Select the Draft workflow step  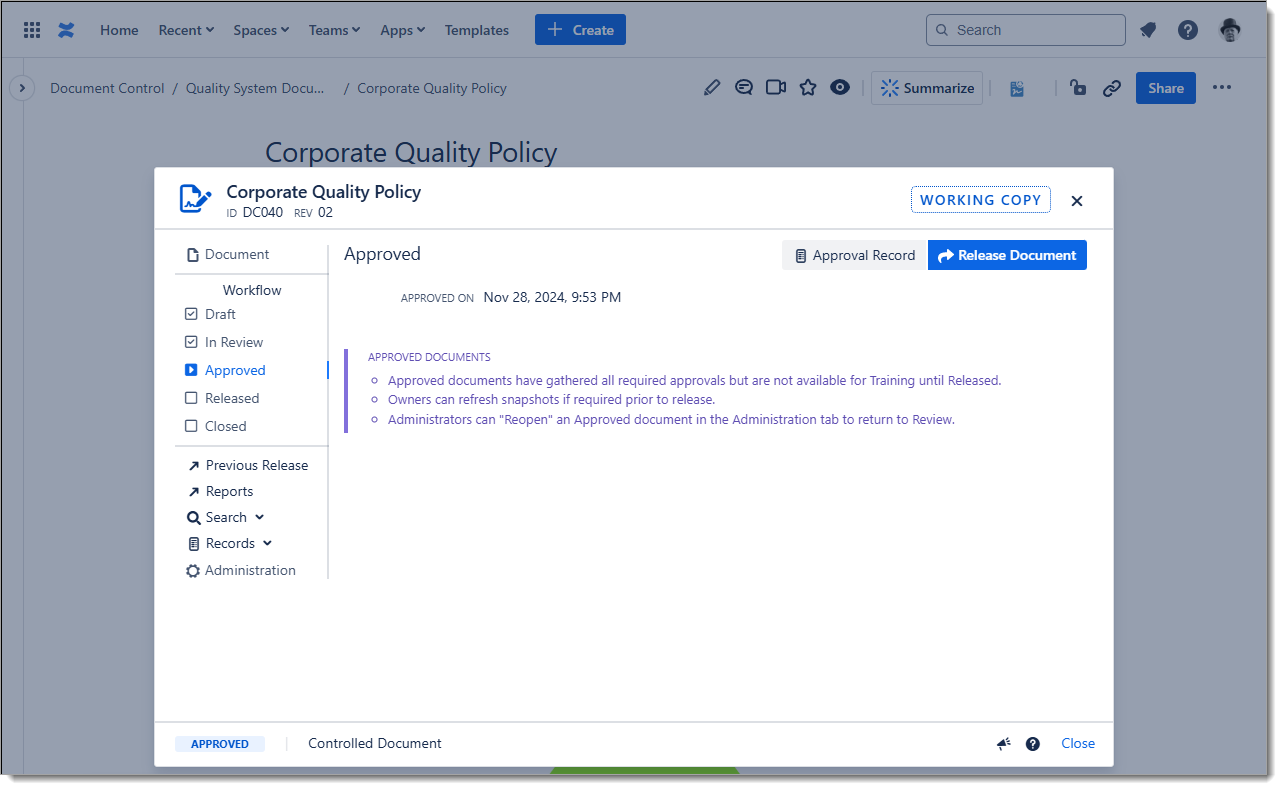pos(220,314)
